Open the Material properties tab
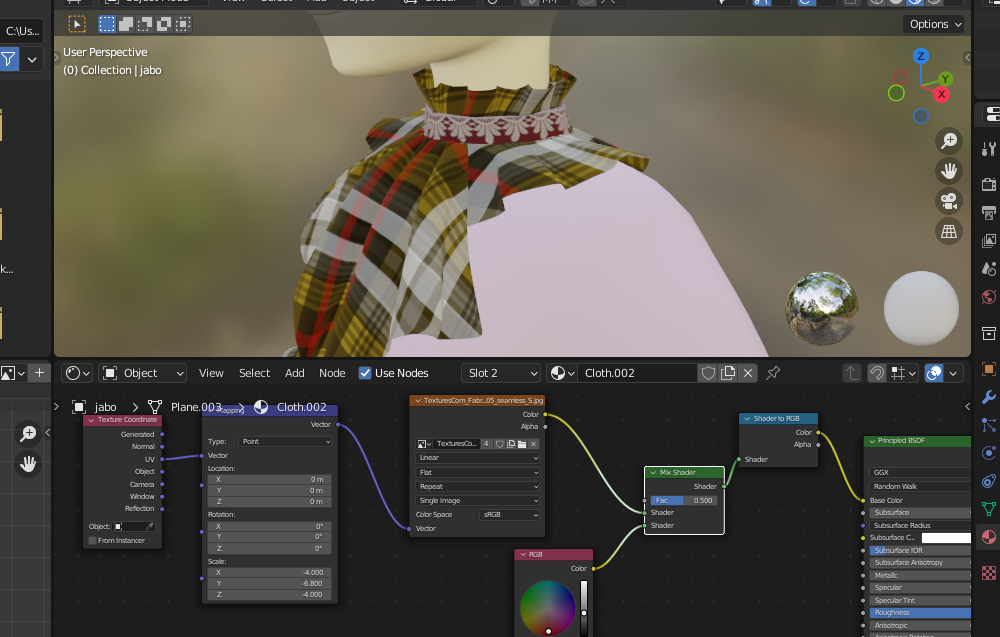This screenshot has height=637, width=1000. (x=989, y=537)
